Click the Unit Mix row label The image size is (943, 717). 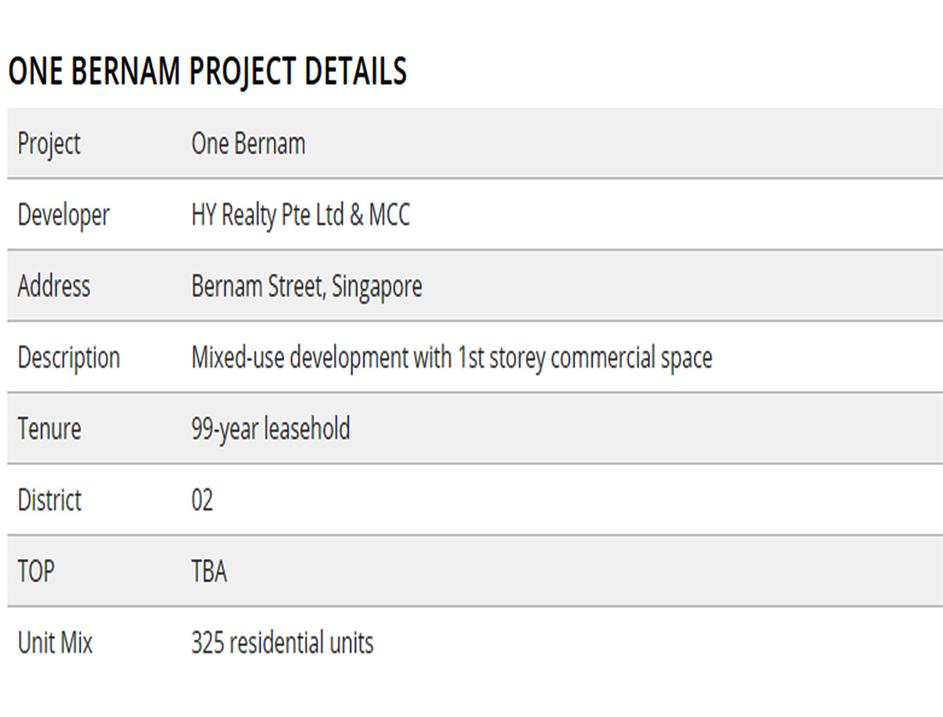point(55,642)
